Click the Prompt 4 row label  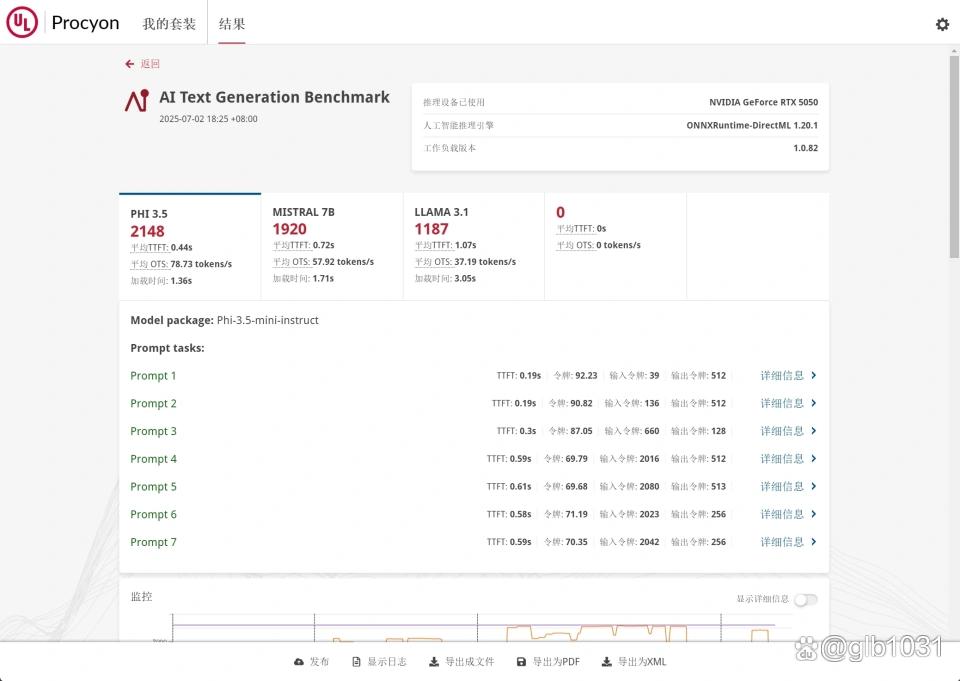point(153,459)
